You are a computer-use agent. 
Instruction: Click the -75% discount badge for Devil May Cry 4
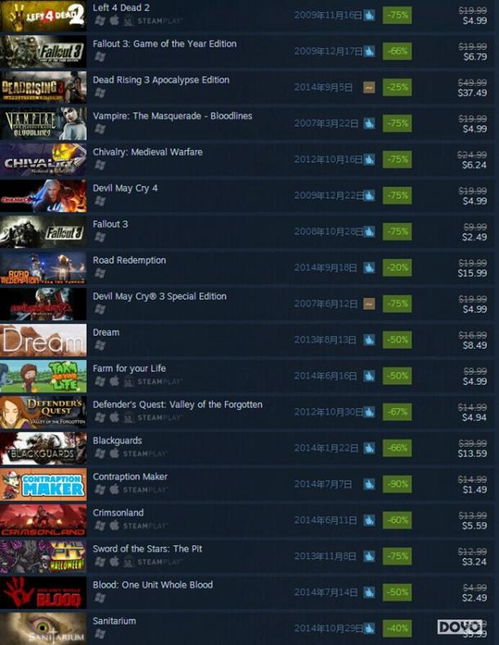point(397,195)
